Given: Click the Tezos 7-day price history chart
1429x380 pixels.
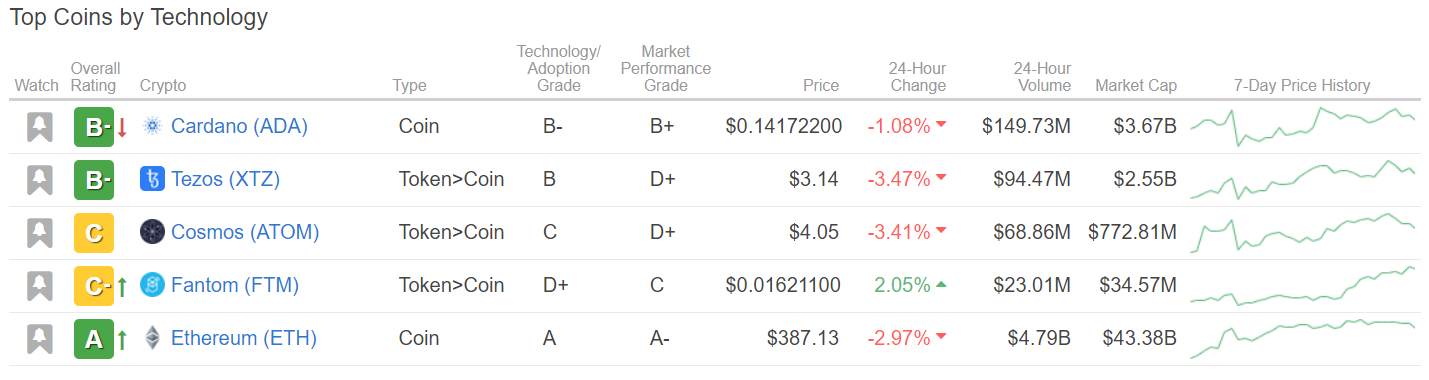Looking at the screenshot, I should (1303, 179).
